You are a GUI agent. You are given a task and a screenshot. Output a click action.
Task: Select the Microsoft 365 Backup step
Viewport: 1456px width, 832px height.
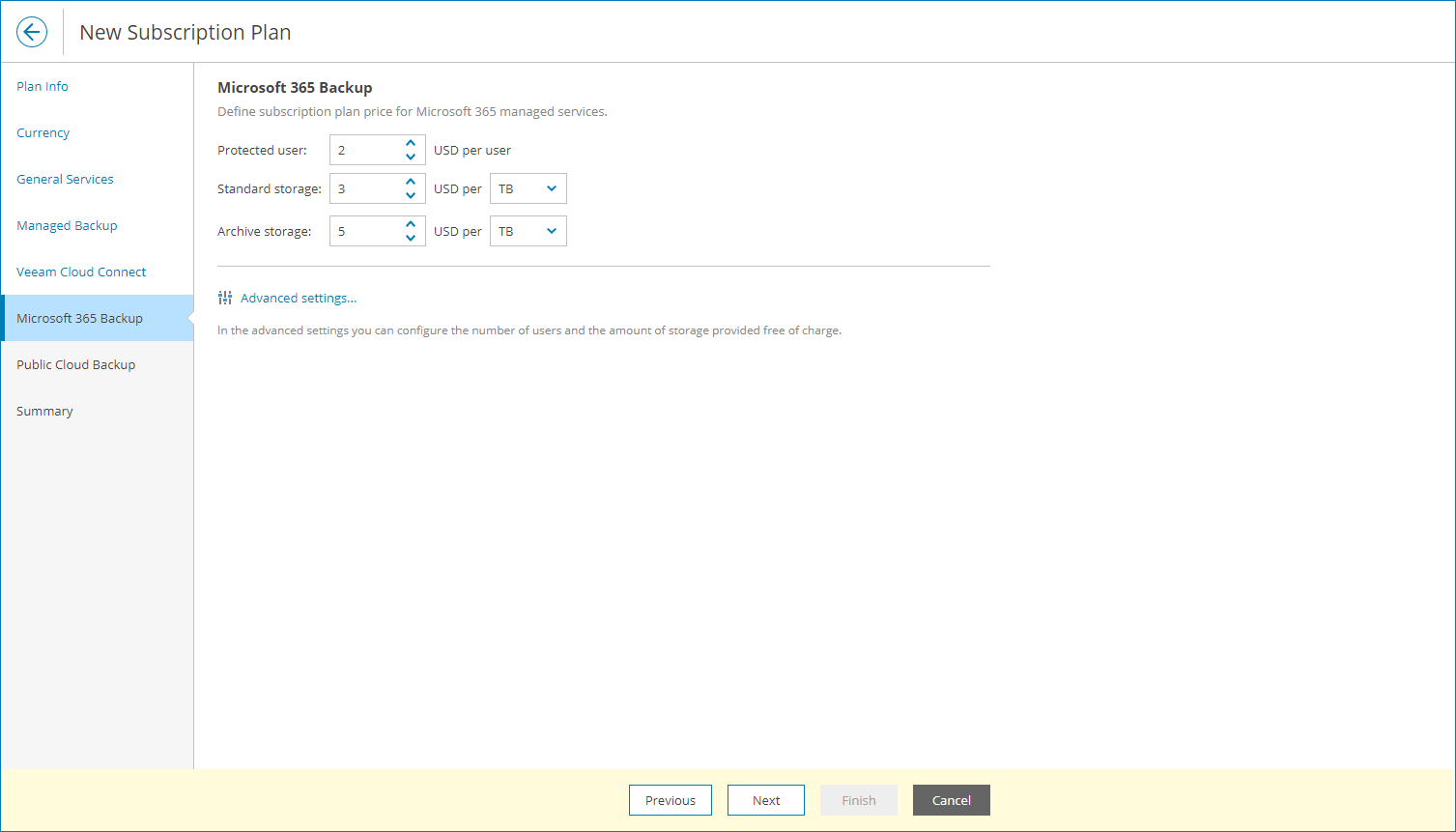tap(98, 318)
